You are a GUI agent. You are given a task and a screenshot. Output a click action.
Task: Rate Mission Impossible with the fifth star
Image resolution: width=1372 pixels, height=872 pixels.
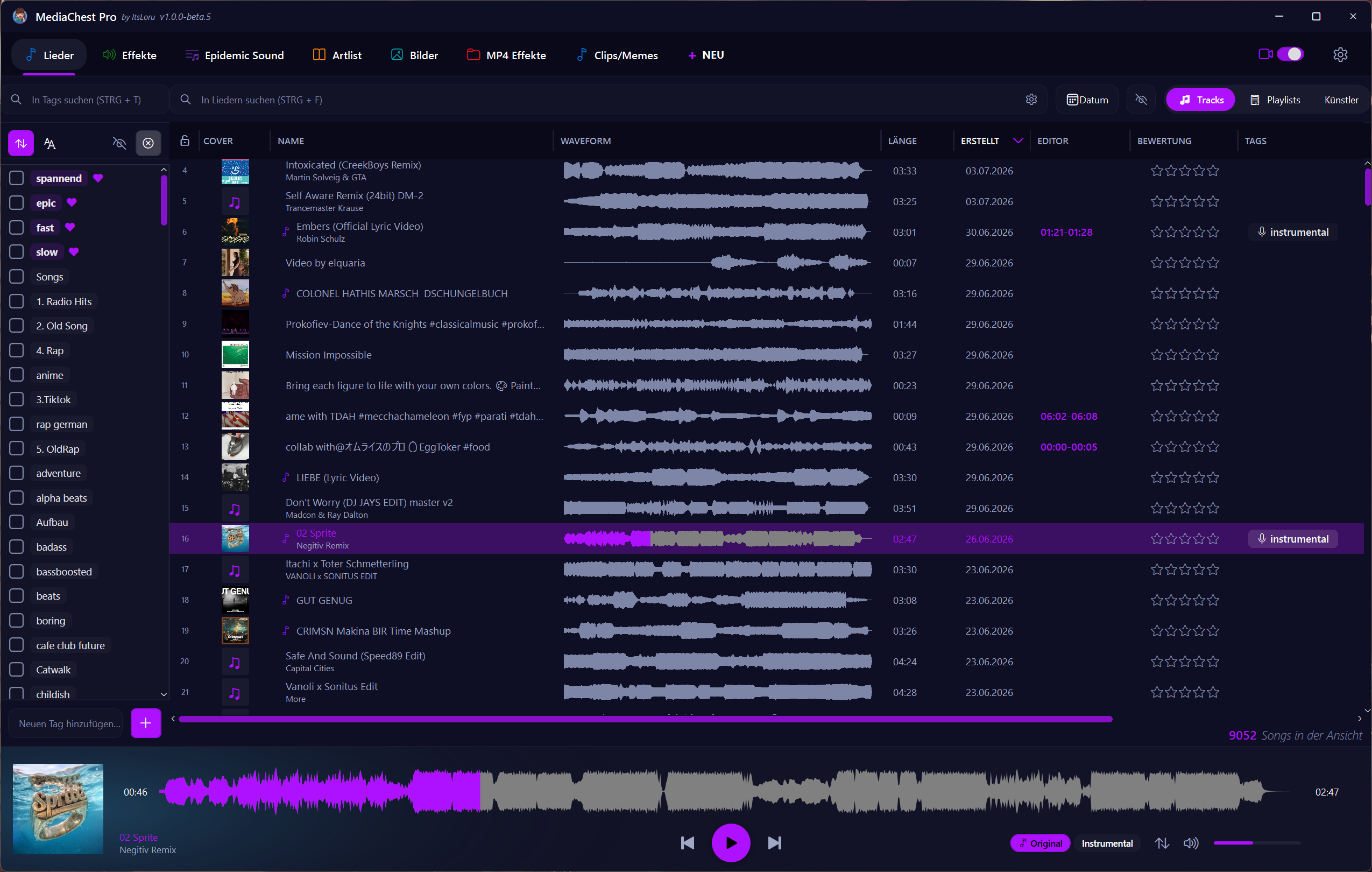[1212, 355]
